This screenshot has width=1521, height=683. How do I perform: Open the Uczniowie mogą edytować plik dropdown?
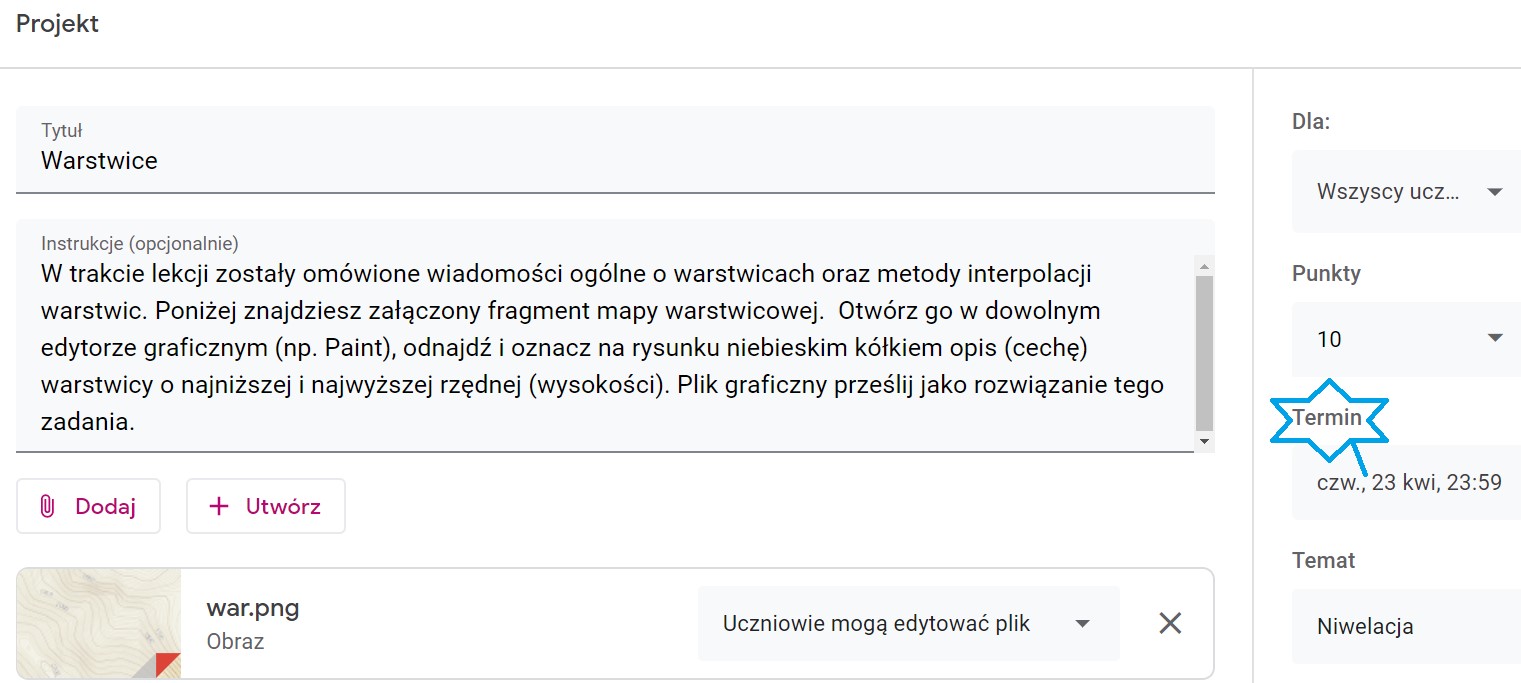click(908, 623)
